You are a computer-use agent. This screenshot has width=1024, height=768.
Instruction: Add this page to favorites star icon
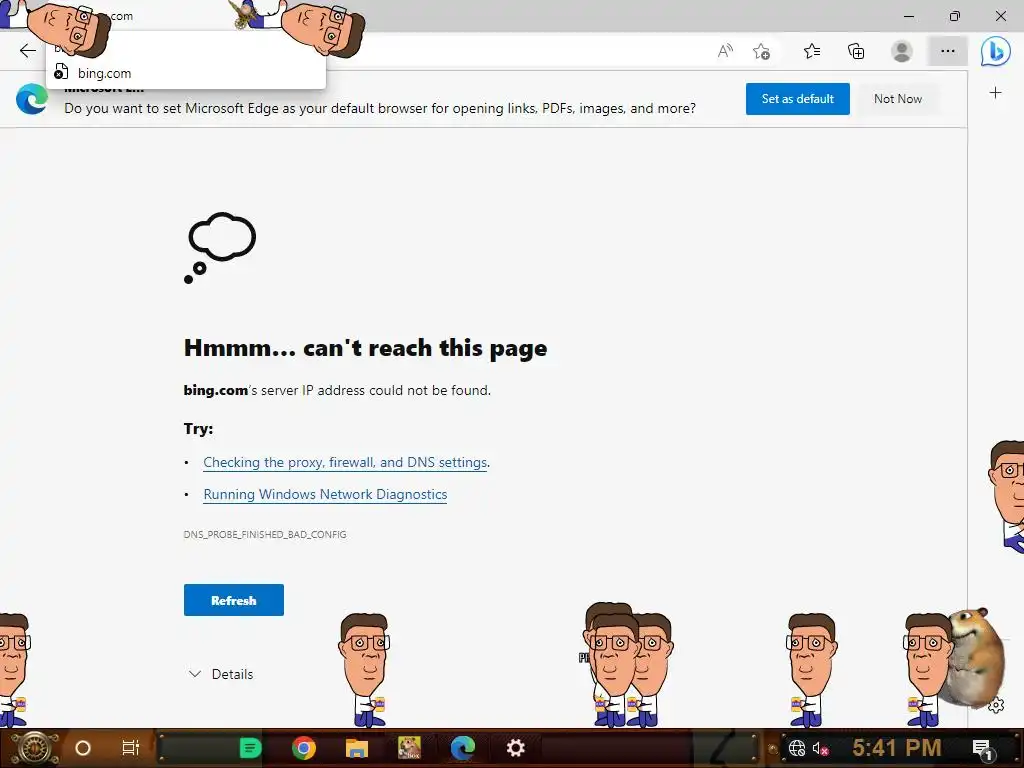coord(761,51)
